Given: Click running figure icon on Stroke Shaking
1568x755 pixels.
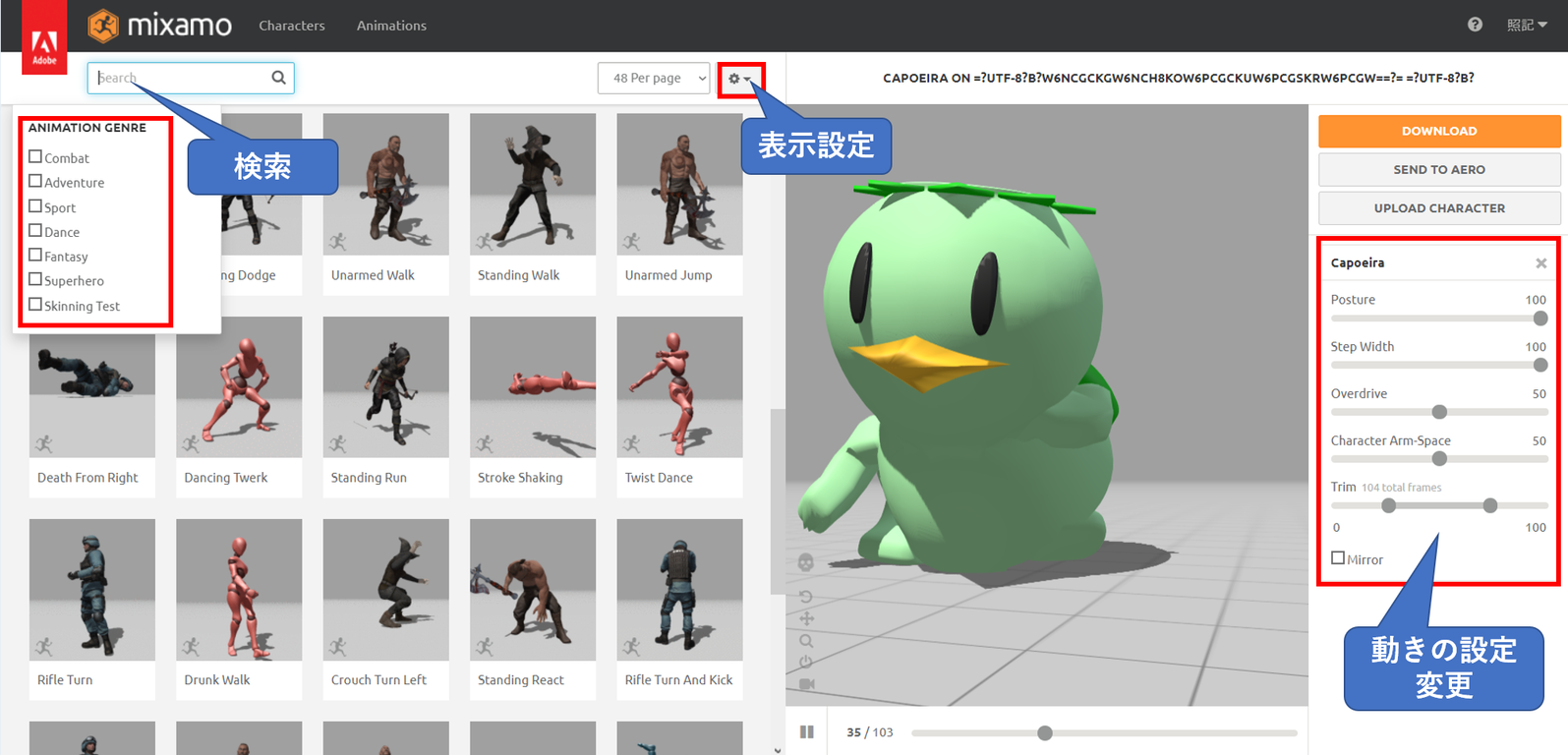Looking at the screenshot, I should [x=485, y=443].
